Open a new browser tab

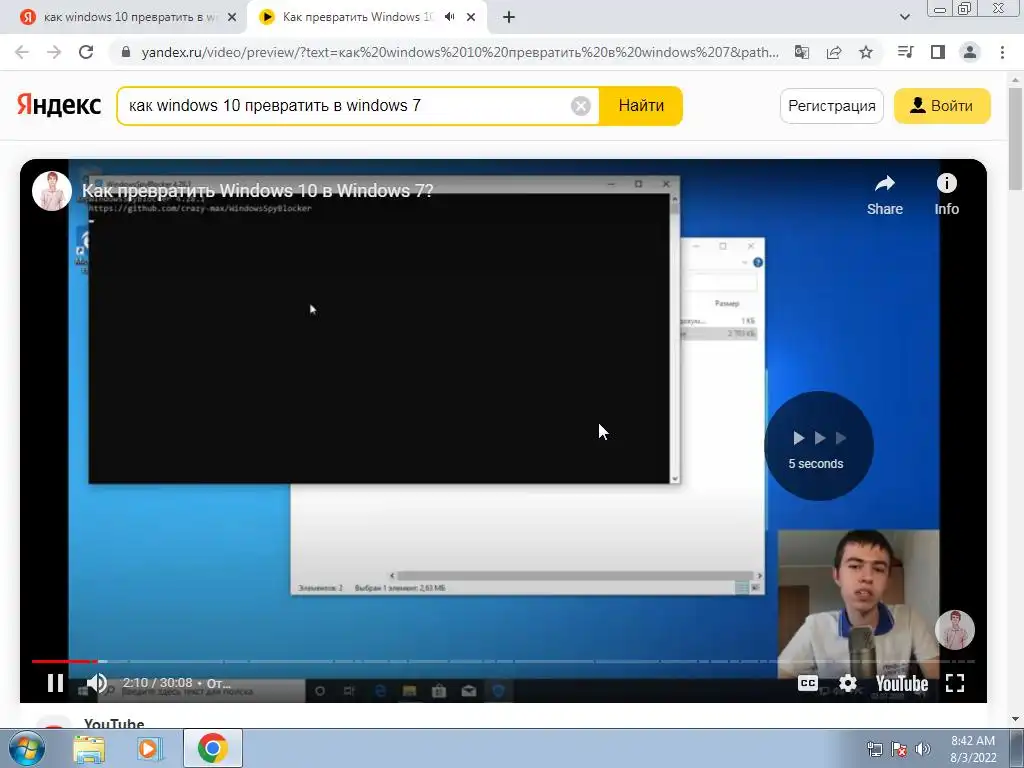click(x=509, y=18)
